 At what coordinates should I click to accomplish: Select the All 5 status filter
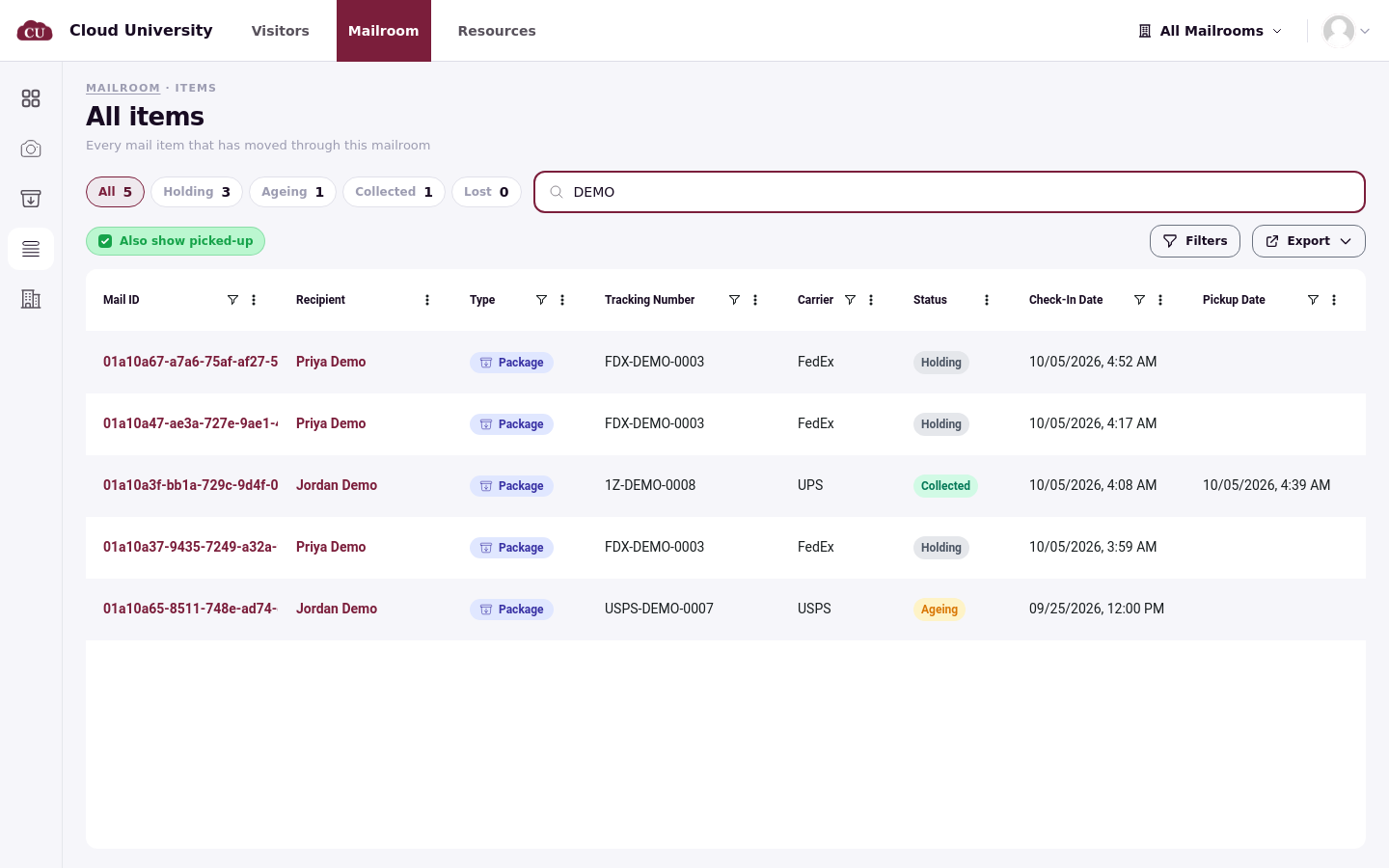115,192
